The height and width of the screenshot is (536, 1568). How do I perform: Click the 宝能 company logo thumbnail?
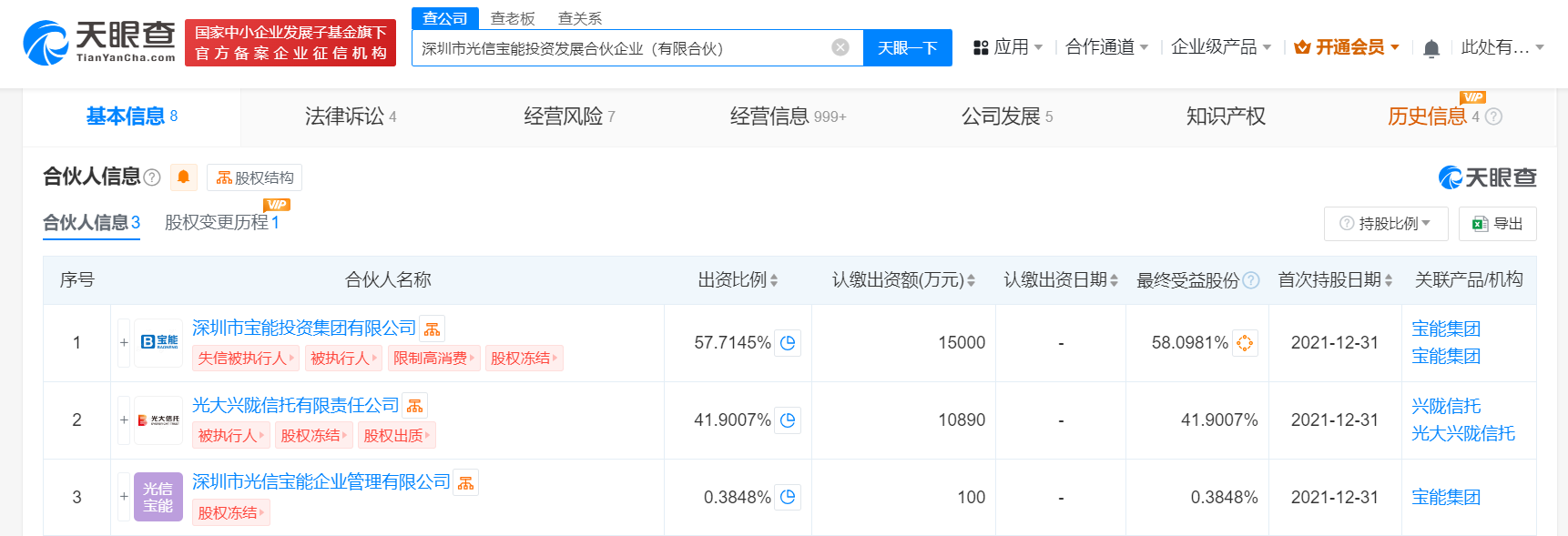[x=158, y=343]
